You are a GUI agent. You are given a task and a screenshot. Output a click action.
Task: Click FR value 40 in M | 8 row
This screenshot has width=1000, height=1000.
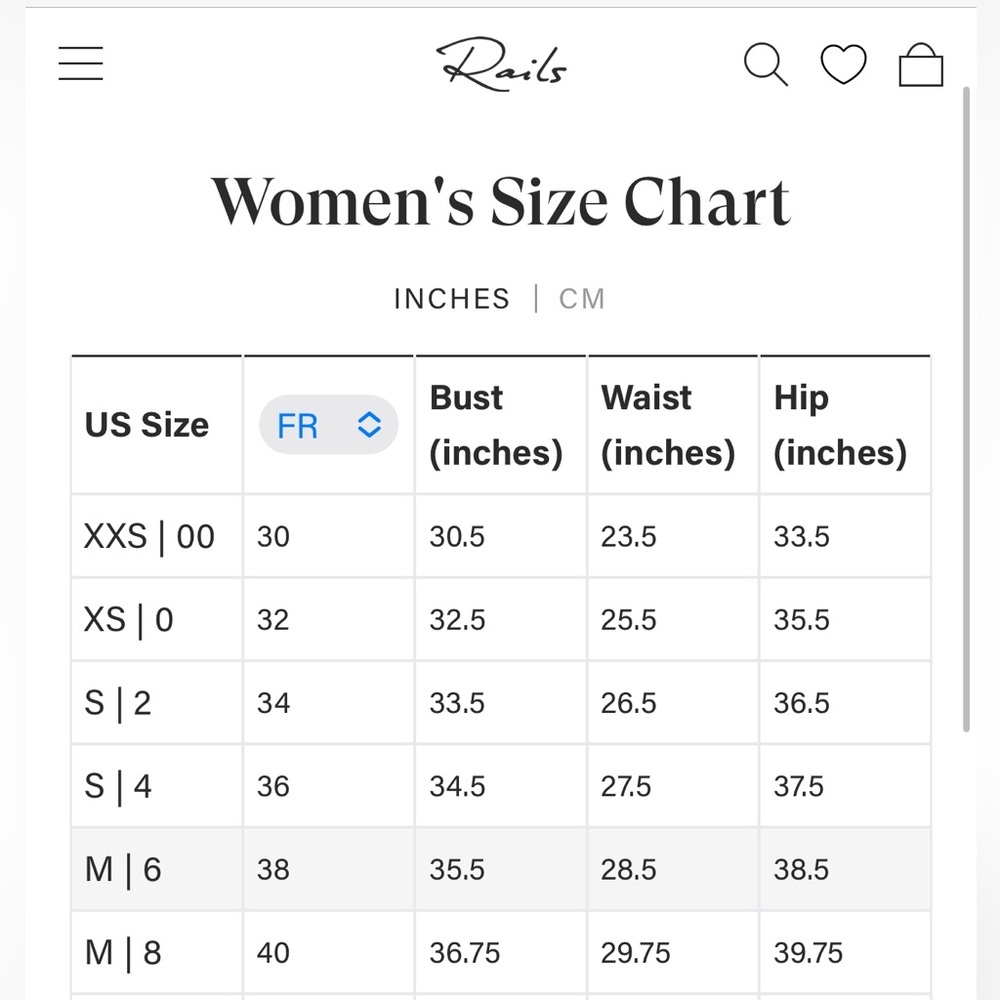(x=274, y=953)
